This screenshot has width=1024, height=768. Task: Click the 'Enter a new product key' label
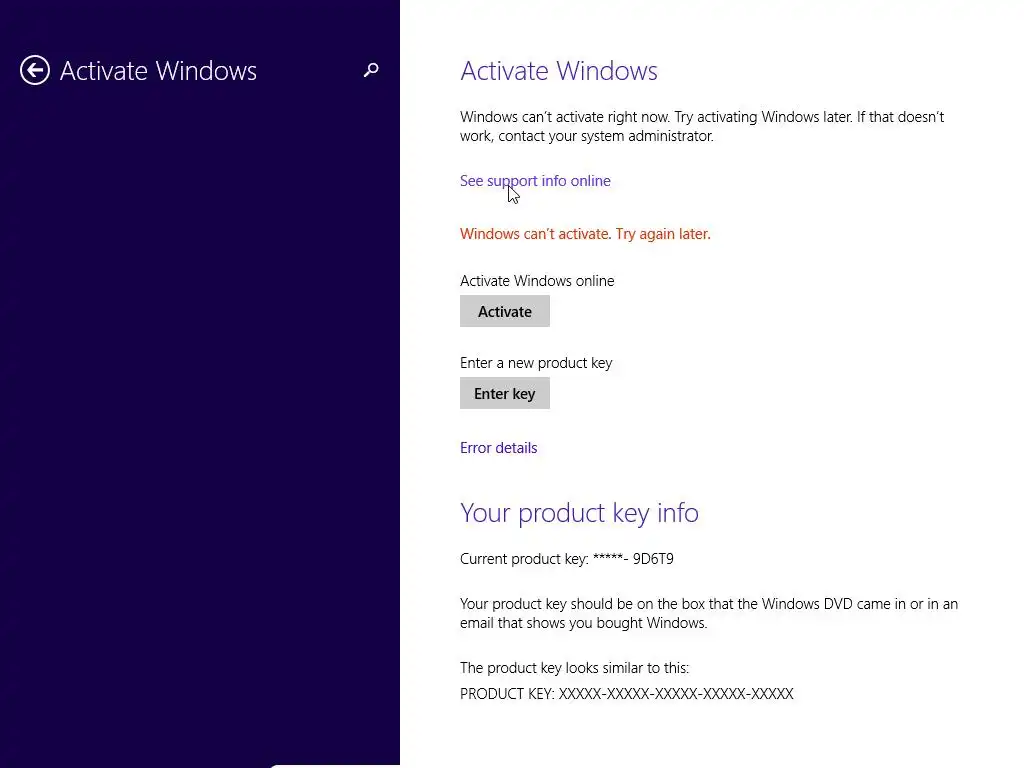tap(536, 363)
